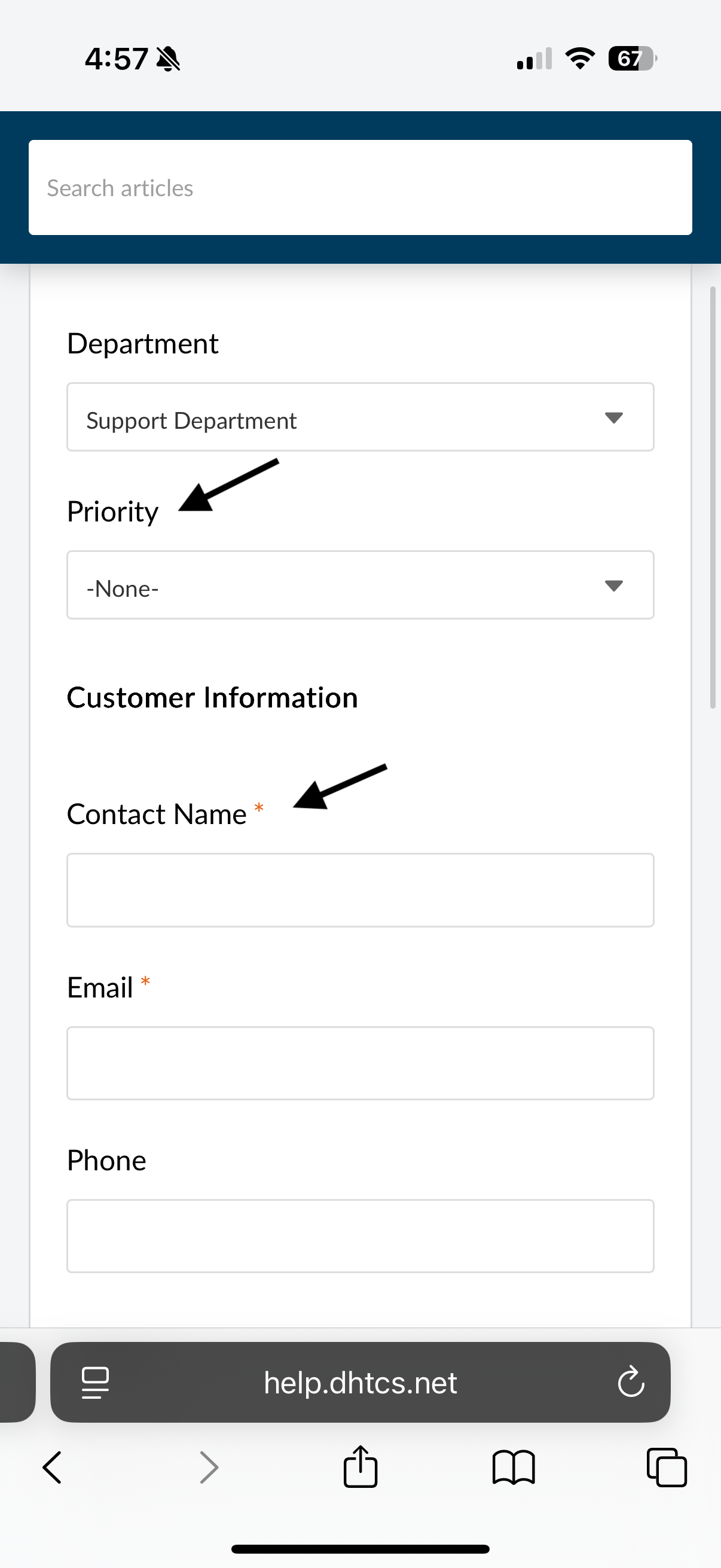The width and height of the screenshot is (721, 1568).
Task: Open page reader settings icon in address bar
Action: click(96, 1383)
